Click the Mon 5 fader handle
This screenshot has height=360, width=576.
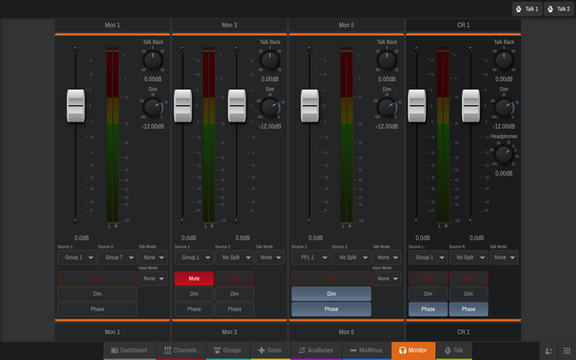pyautogui.click(x=310, y=106)
